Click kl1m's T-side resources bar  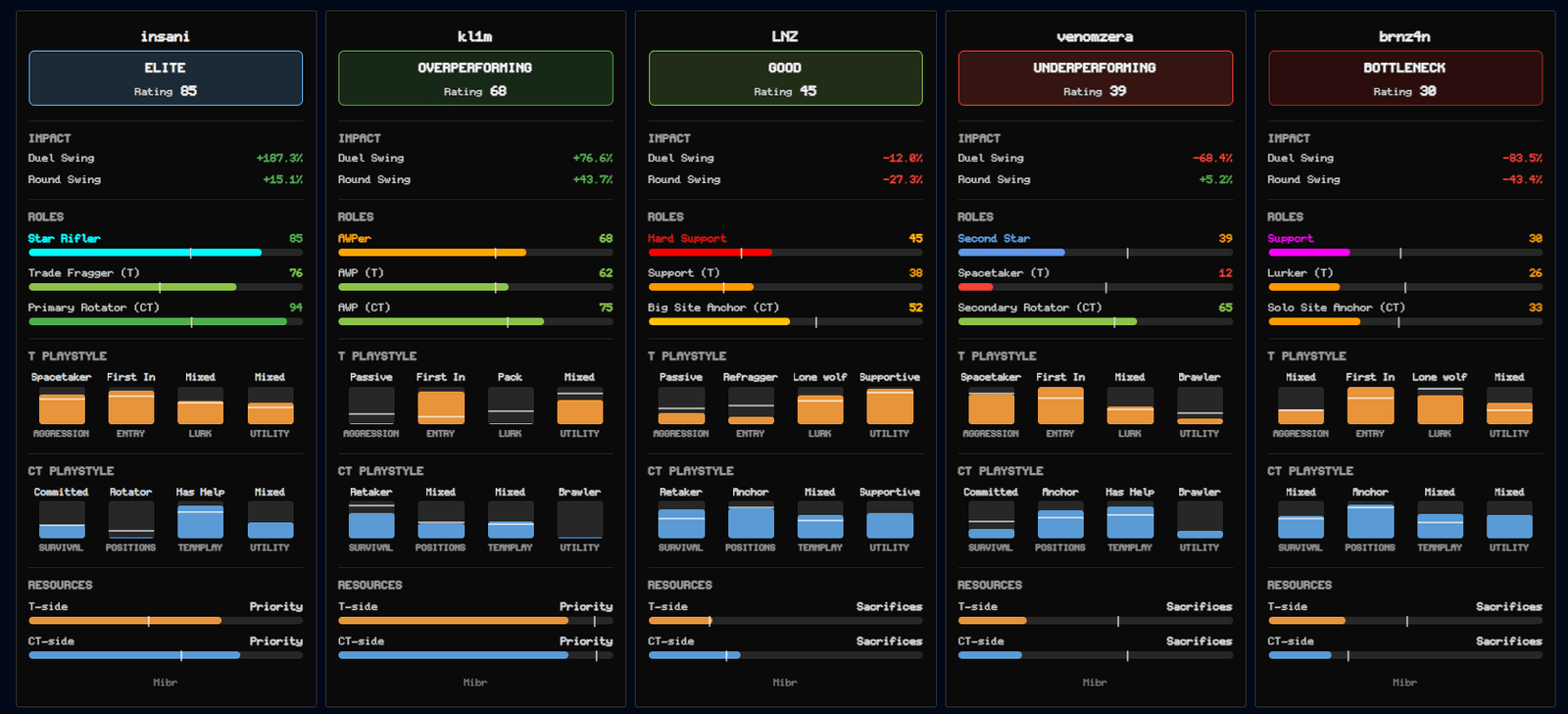pos(475,621)
